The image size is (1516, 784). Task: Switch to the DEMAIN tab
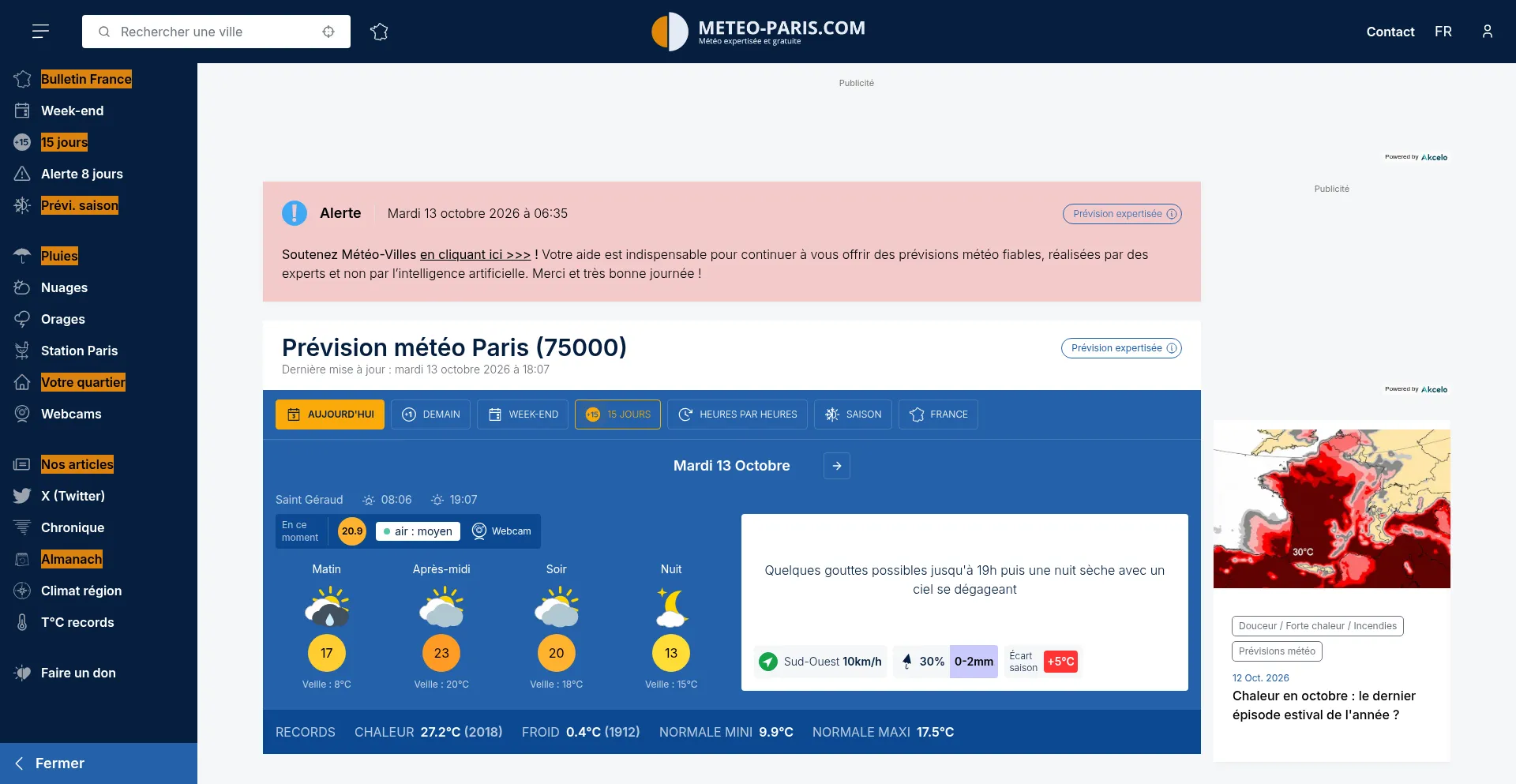coord(430,415)
